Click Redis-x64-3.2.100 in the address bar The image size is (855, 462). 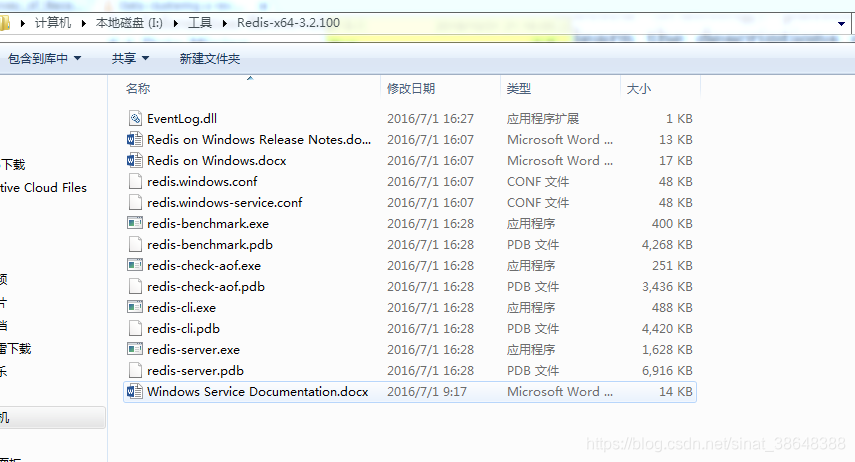288,23
